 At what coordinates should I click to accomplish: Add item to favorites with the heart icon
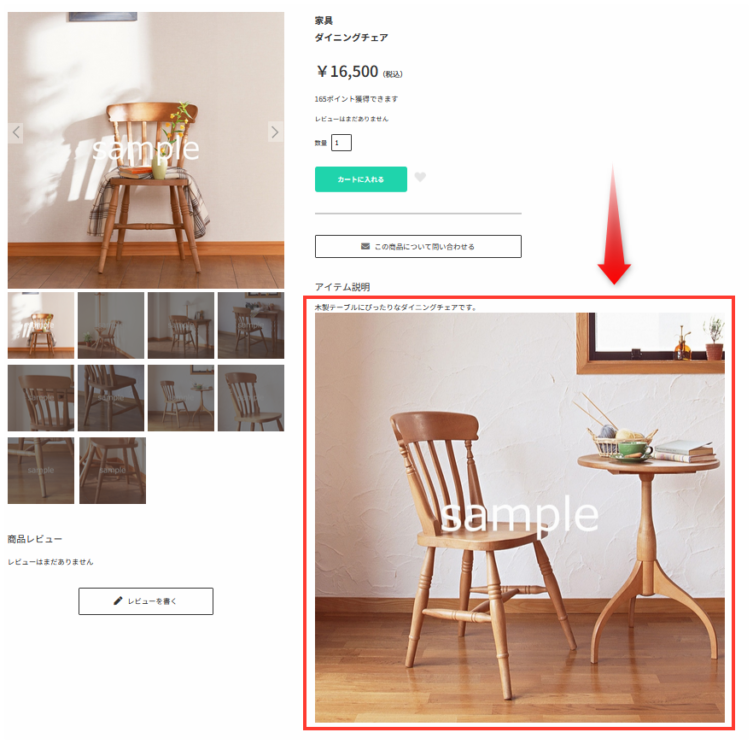click(420, 177)
